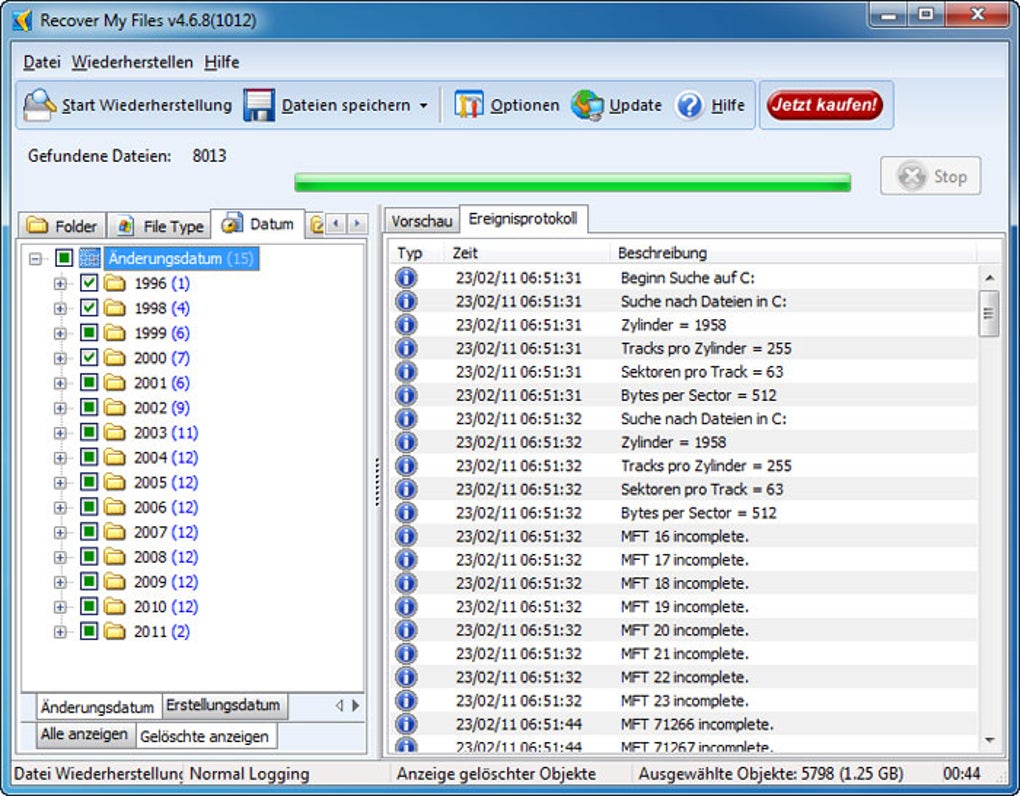The image size is (1020, 796).
Task: Open the Datei menu
Action: (42, 62)
